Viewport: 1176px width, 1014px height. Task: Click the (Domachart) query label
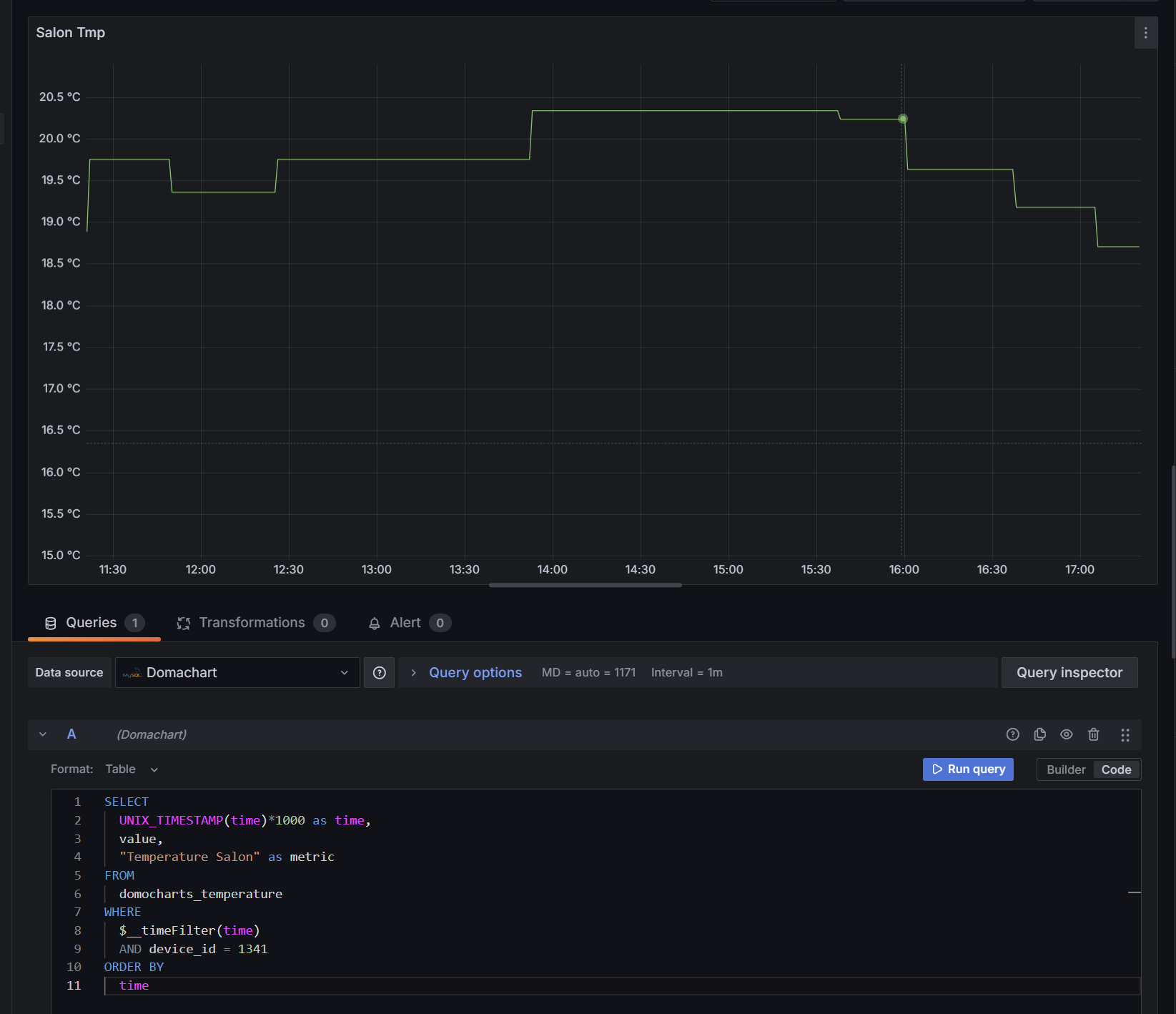tap(152, 734)
